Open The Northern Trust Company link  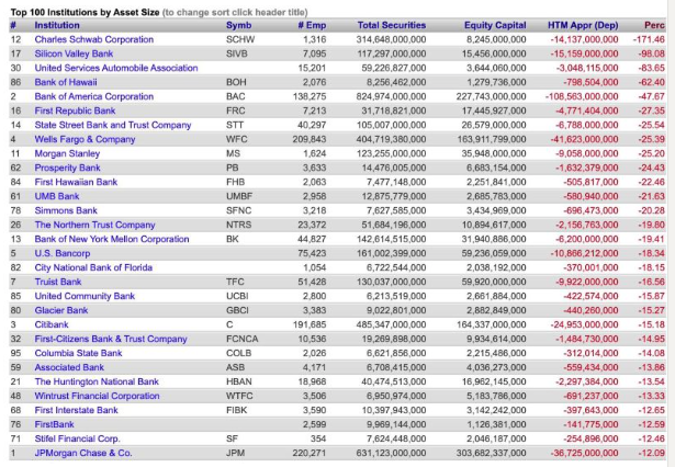click(95, 225)
